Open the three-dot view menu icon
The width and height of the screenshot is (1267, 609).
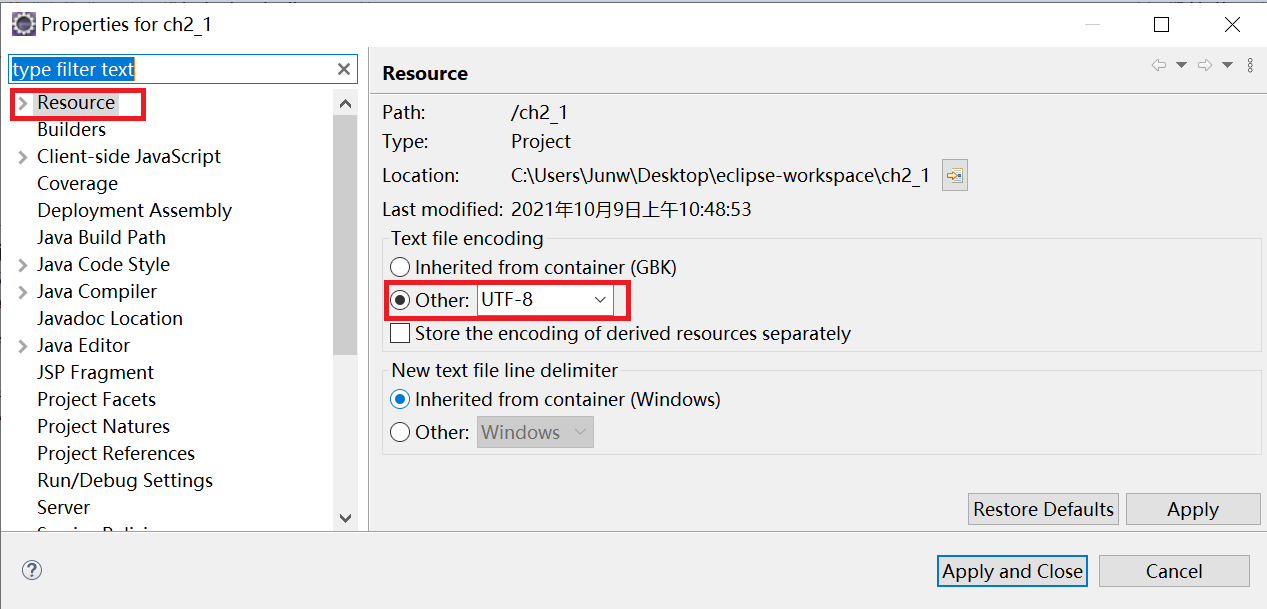1250,66
